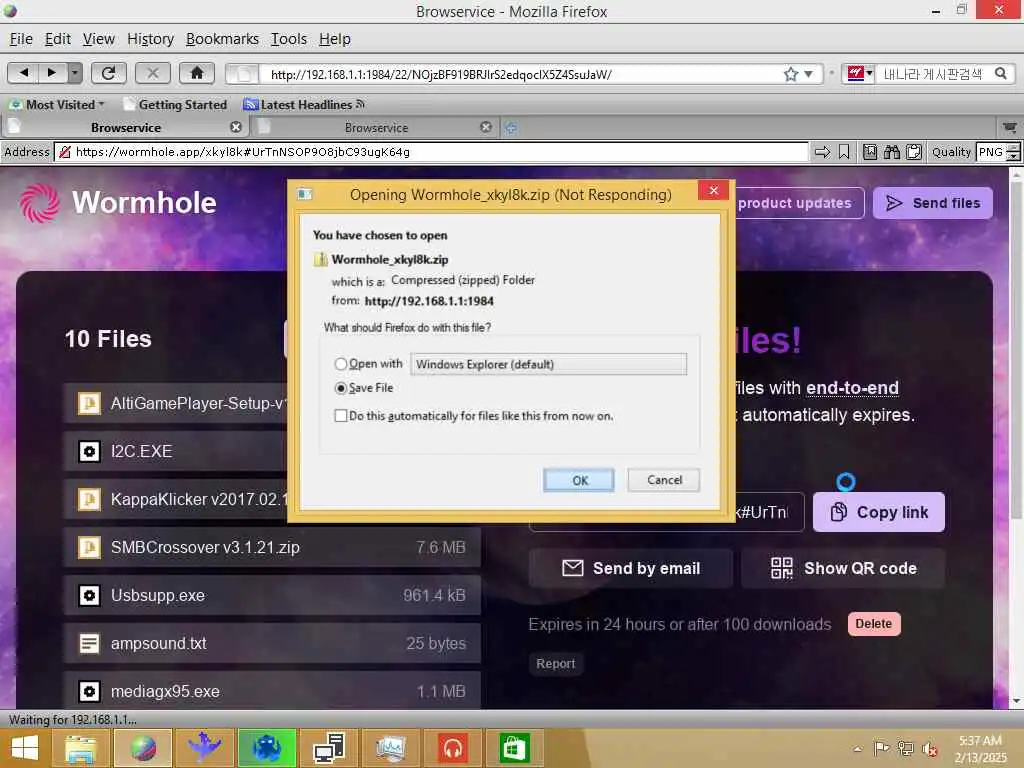
Task: Open the Windows Start button
Action: 24,748
